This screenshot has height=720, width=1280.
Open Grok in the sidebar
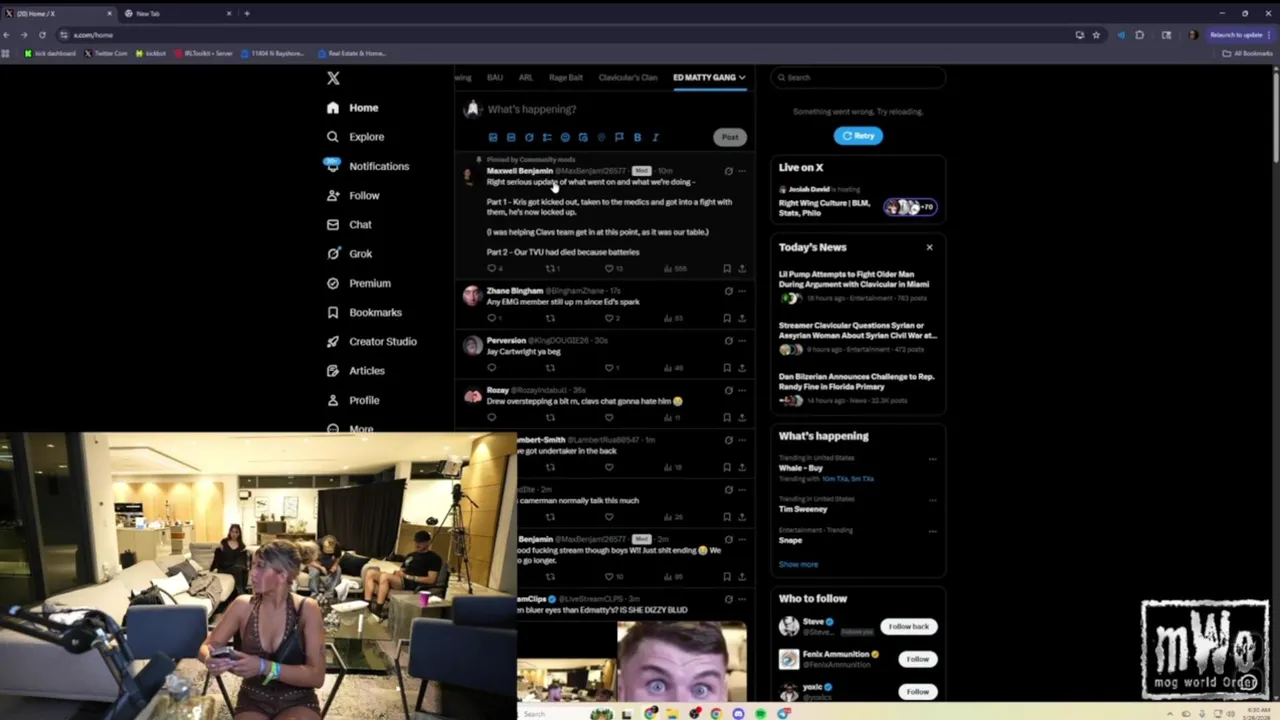349,254
